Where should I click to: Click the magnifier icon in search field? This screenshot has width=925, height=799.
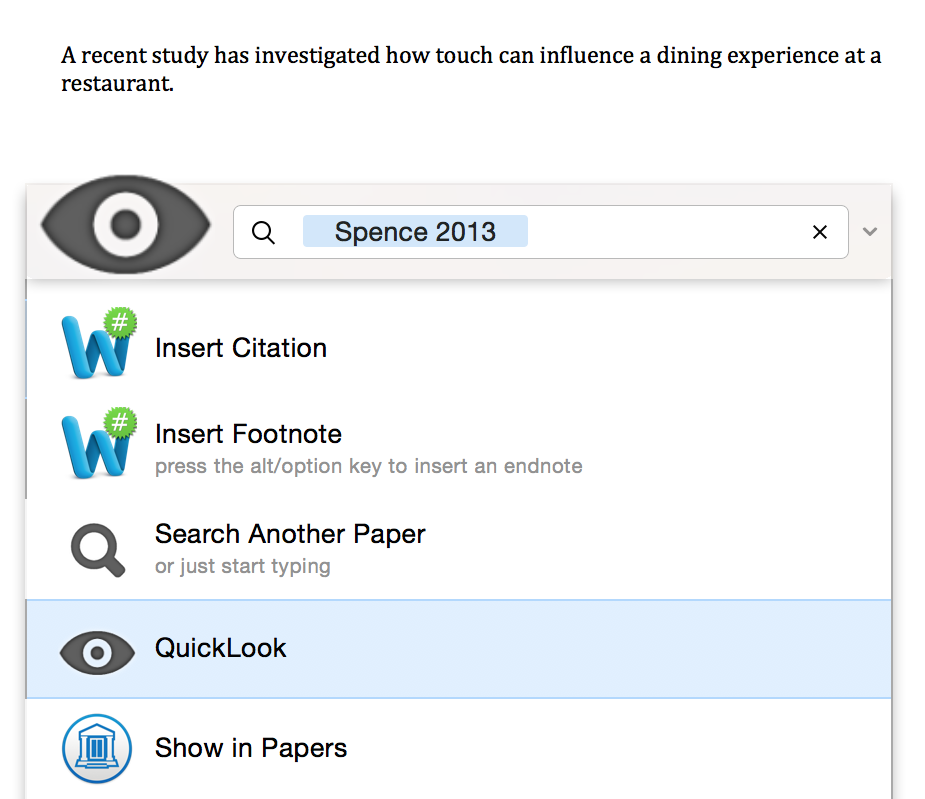tap(263, 232)
